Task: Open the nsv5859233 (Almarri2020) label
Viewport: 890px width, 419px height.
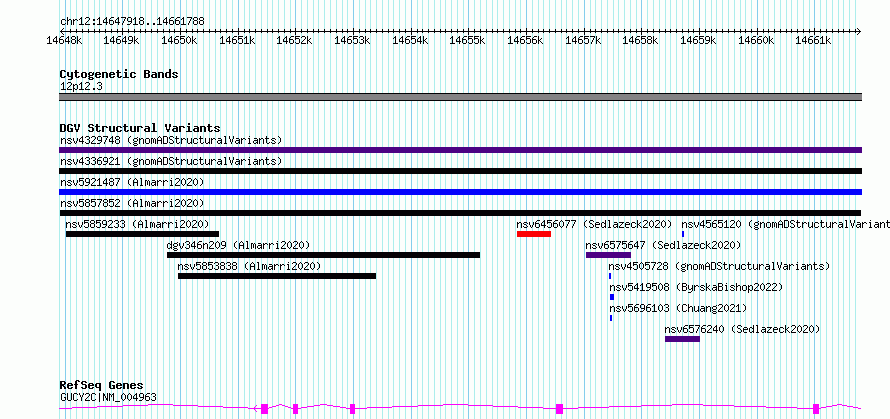Action: (137, 224)
